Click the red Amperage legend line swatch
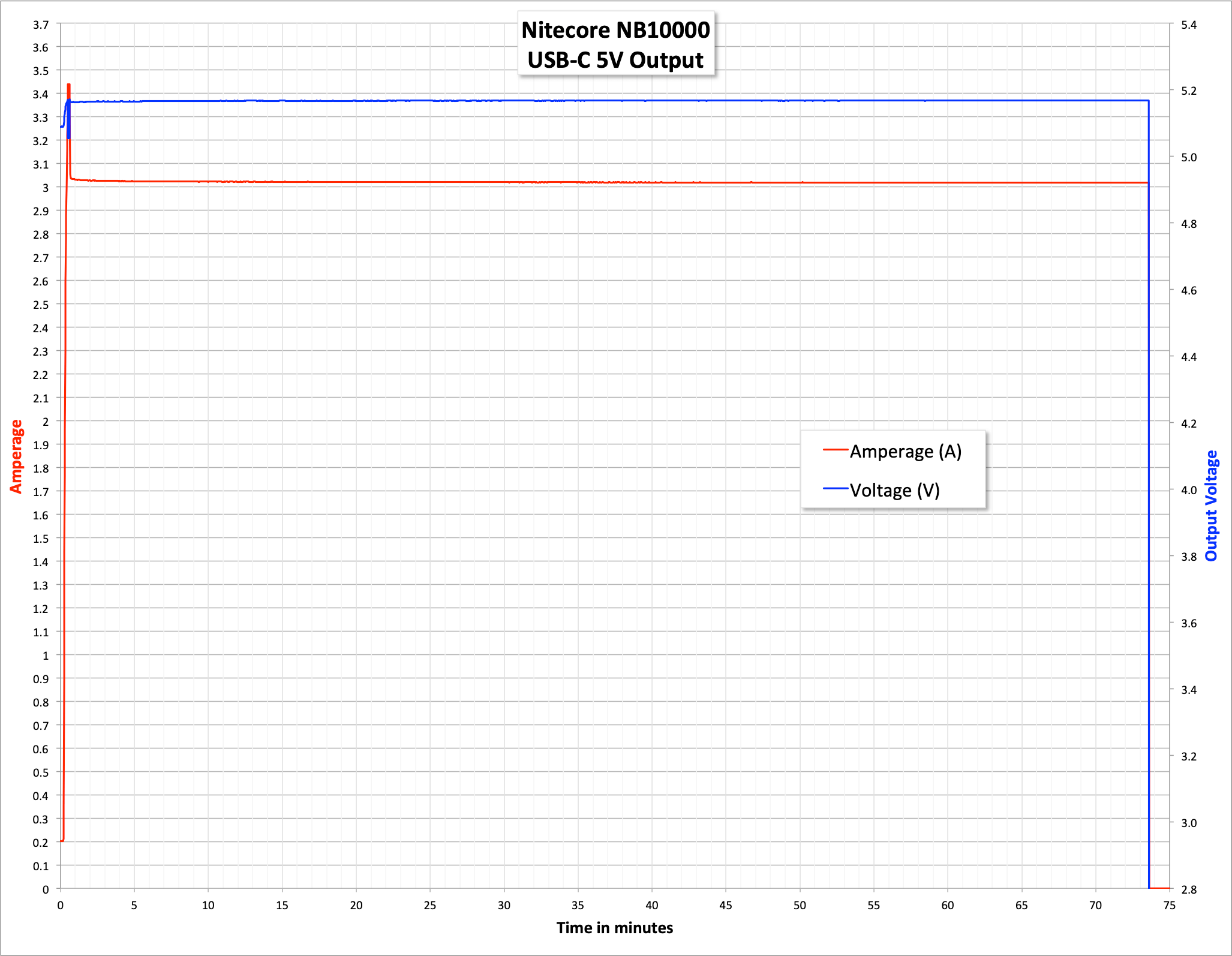The image size is (1232, 956). coord(835,450)
